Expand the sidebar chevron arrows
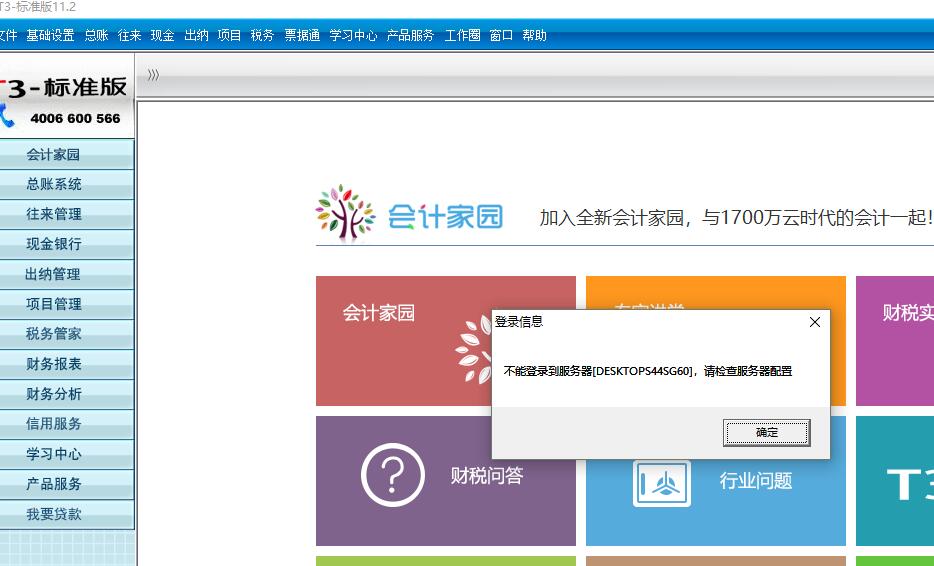Screen dimensions: 934x566 click(154, 75)
